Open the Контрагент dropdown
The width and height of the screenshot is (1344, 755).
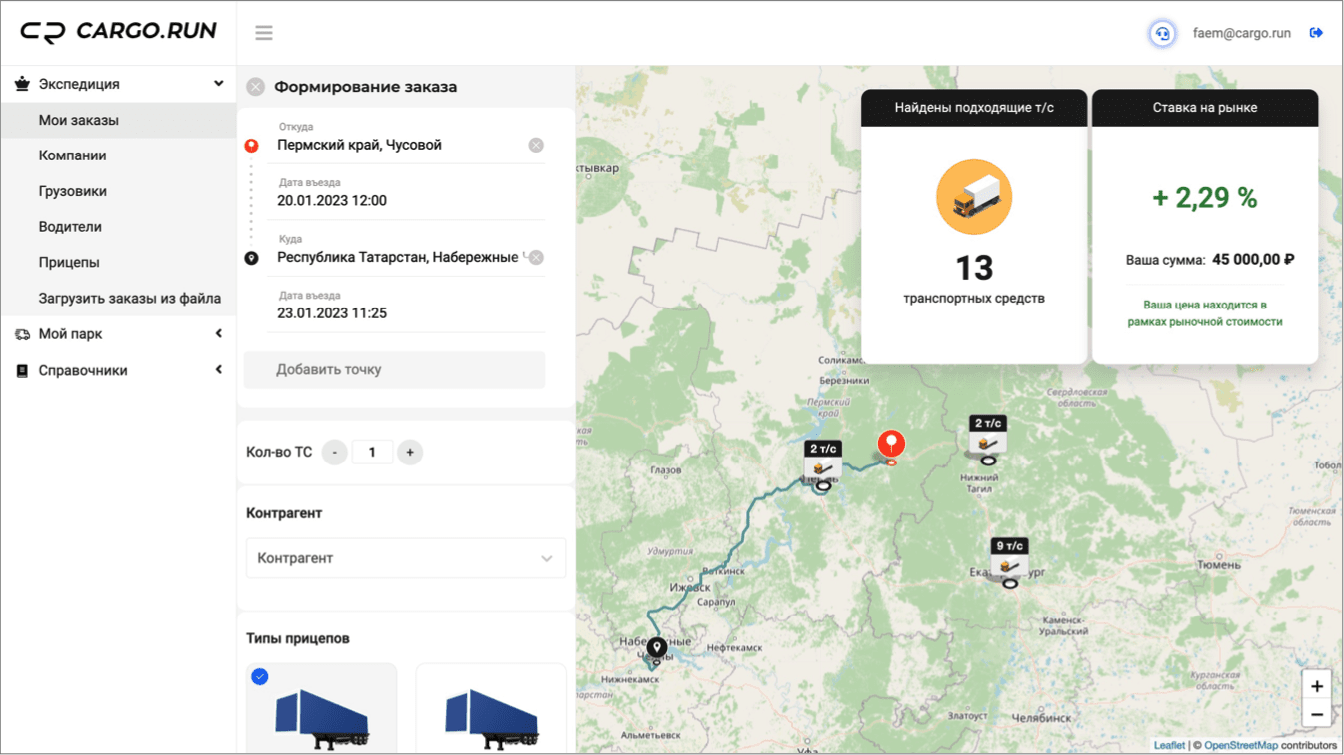tap(405, 558)
